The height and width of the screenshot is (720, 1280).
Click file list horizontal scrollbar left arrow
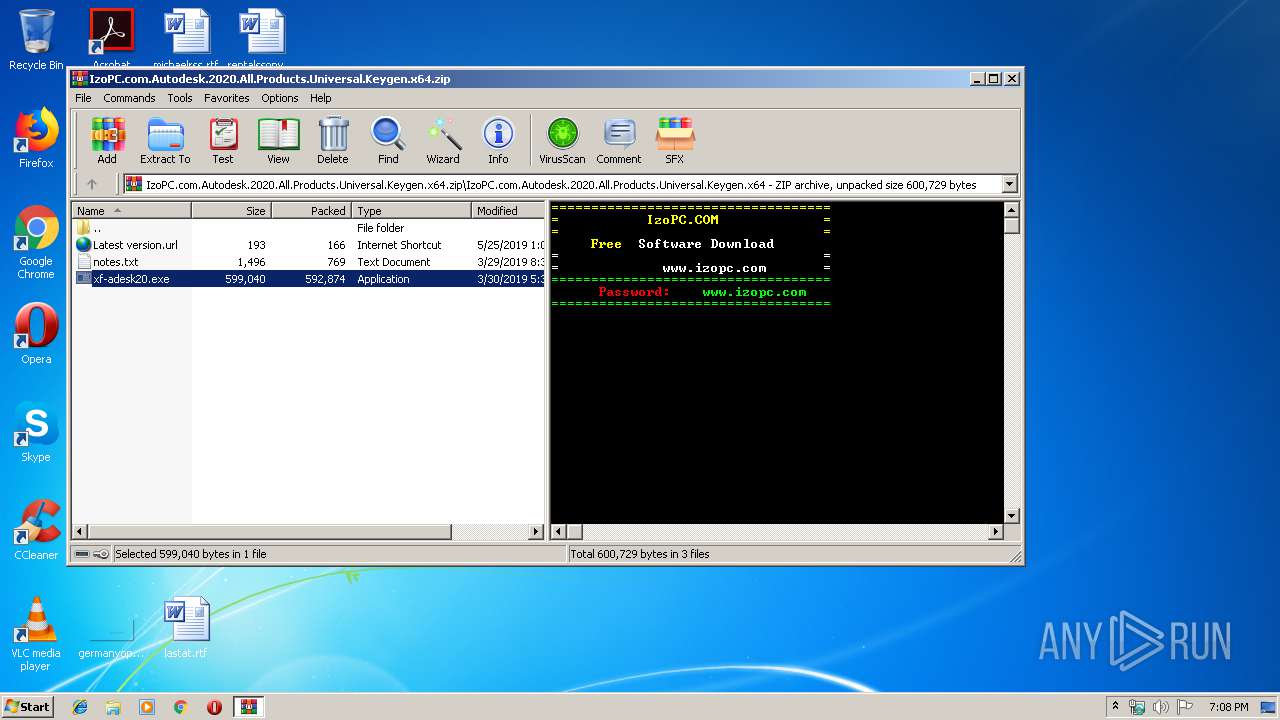coord(80,532)
